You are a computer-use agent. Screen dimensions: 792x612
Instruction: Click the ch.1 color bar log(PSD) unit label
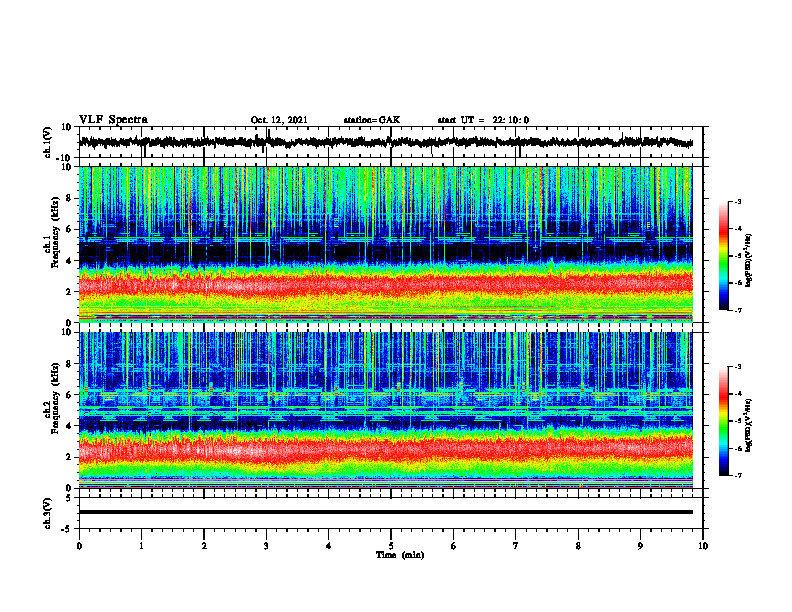click(x=749, y=261)
